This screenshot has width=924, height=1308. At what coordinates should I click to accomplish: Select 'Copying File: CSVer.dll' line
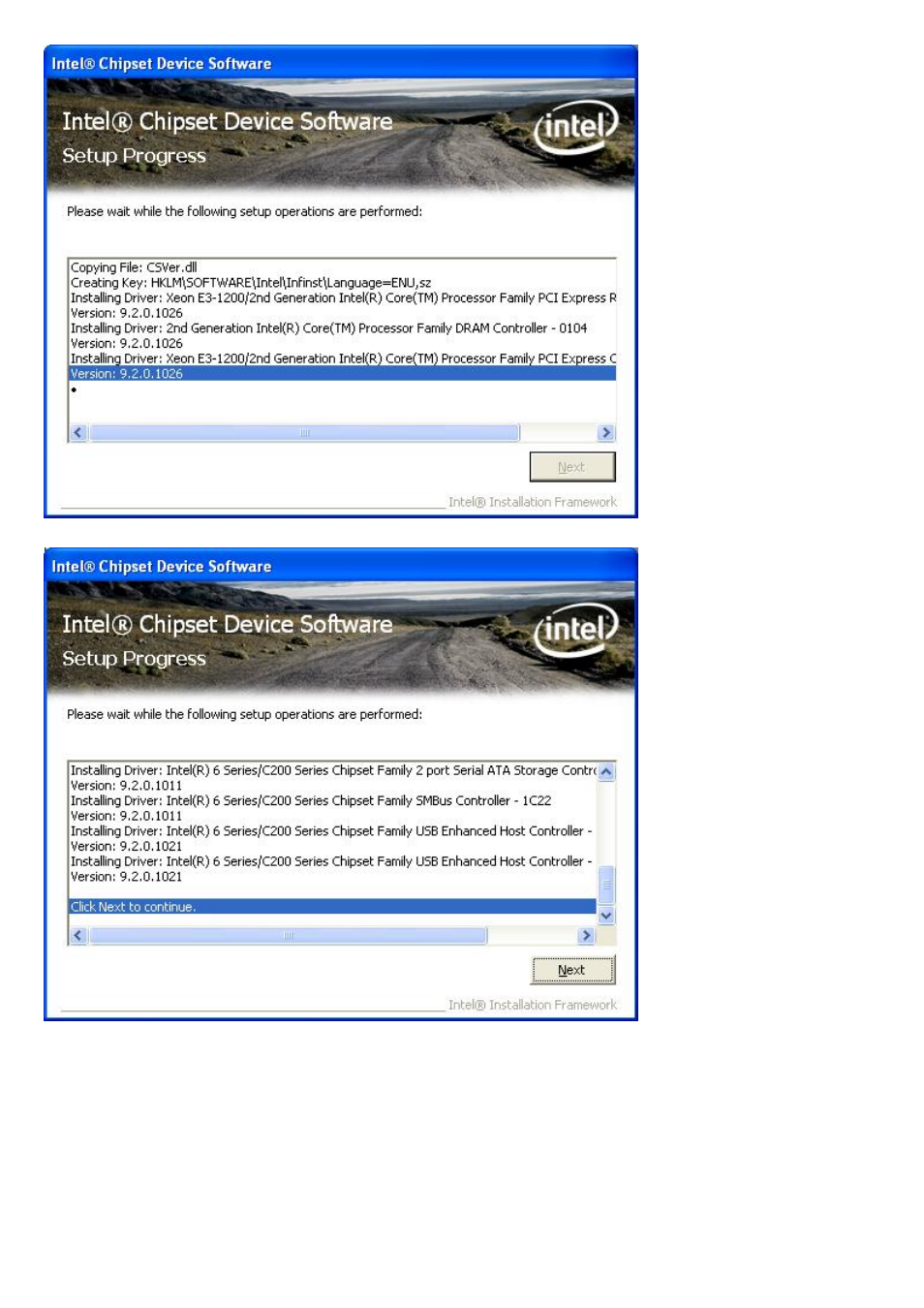(134, 267)
